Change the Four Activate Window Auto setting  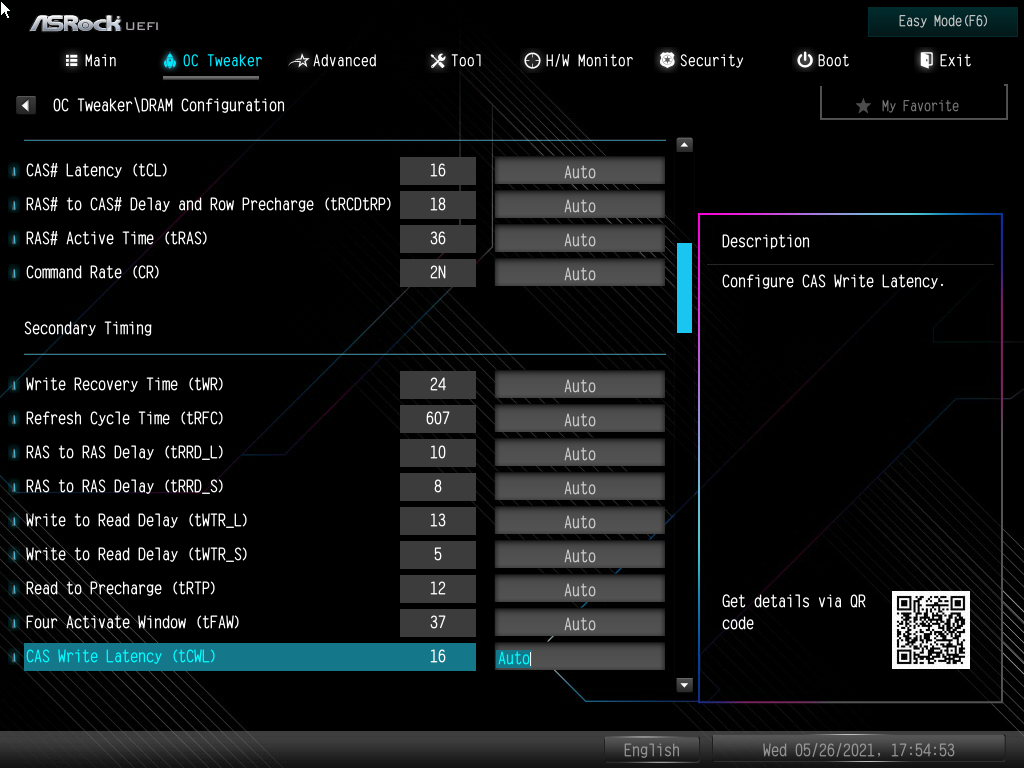coord(579,622)
